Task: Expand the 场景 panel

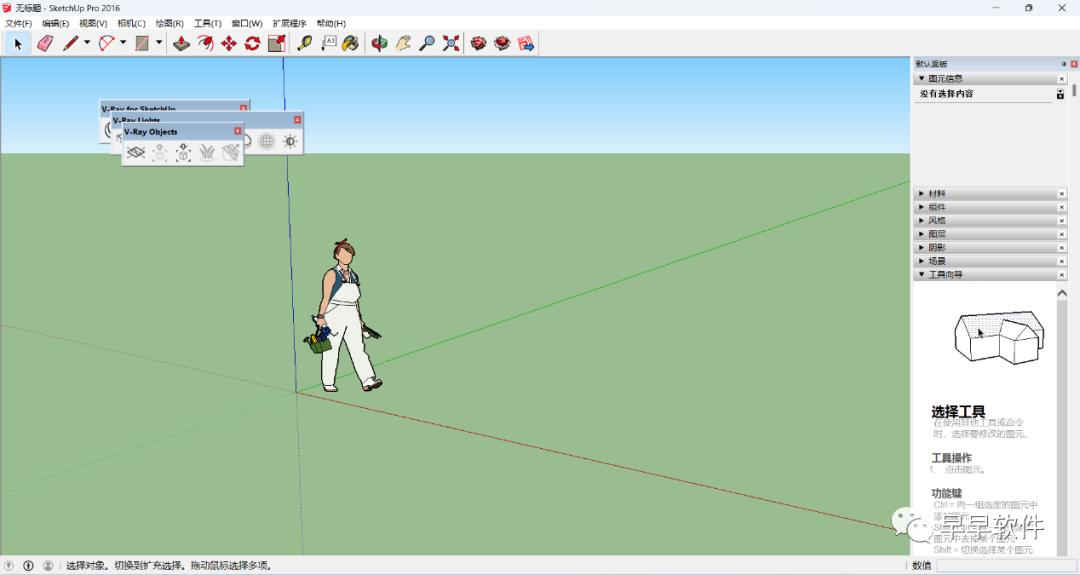Action: [x=922, y=261]
